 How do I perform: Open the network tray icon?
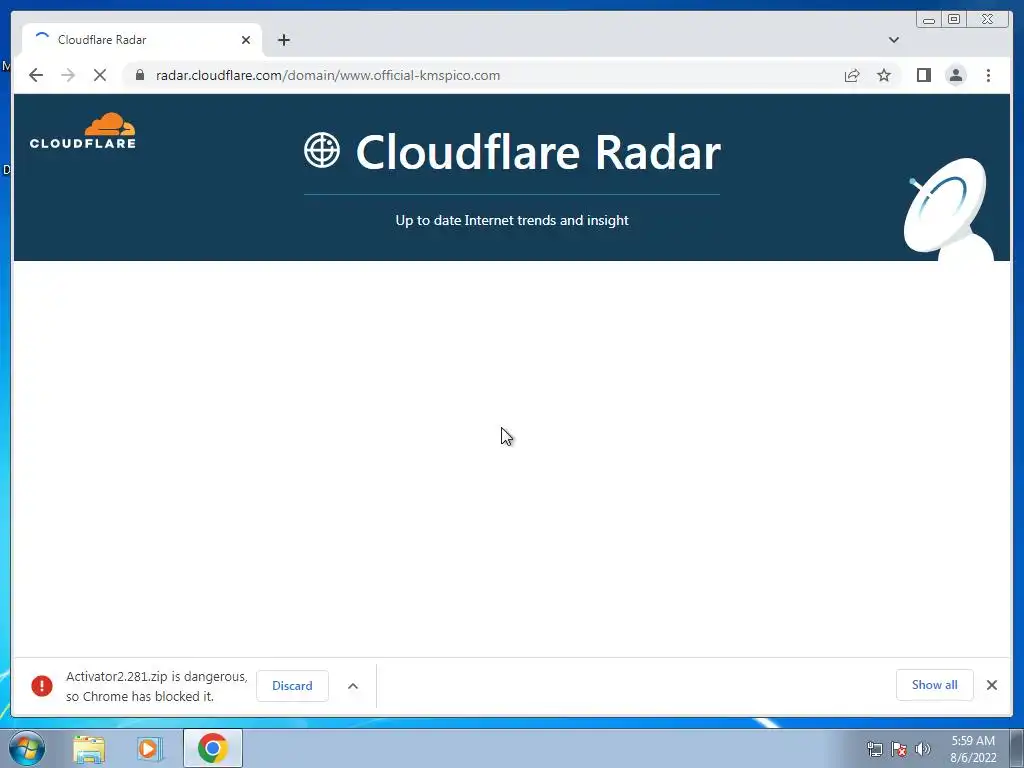click(x=874, y=749)
